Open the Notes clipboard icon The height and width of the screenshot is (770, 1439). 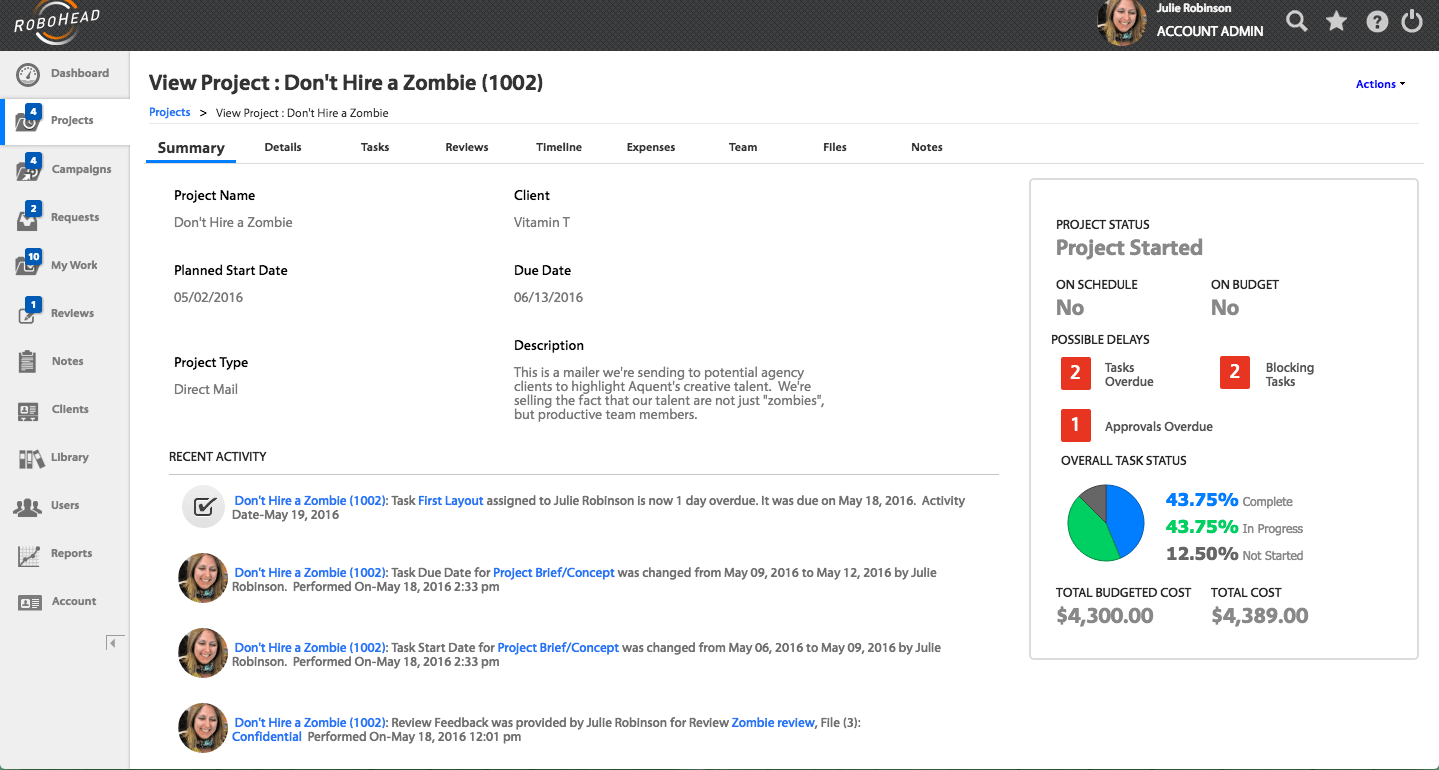tap(28, 361)
